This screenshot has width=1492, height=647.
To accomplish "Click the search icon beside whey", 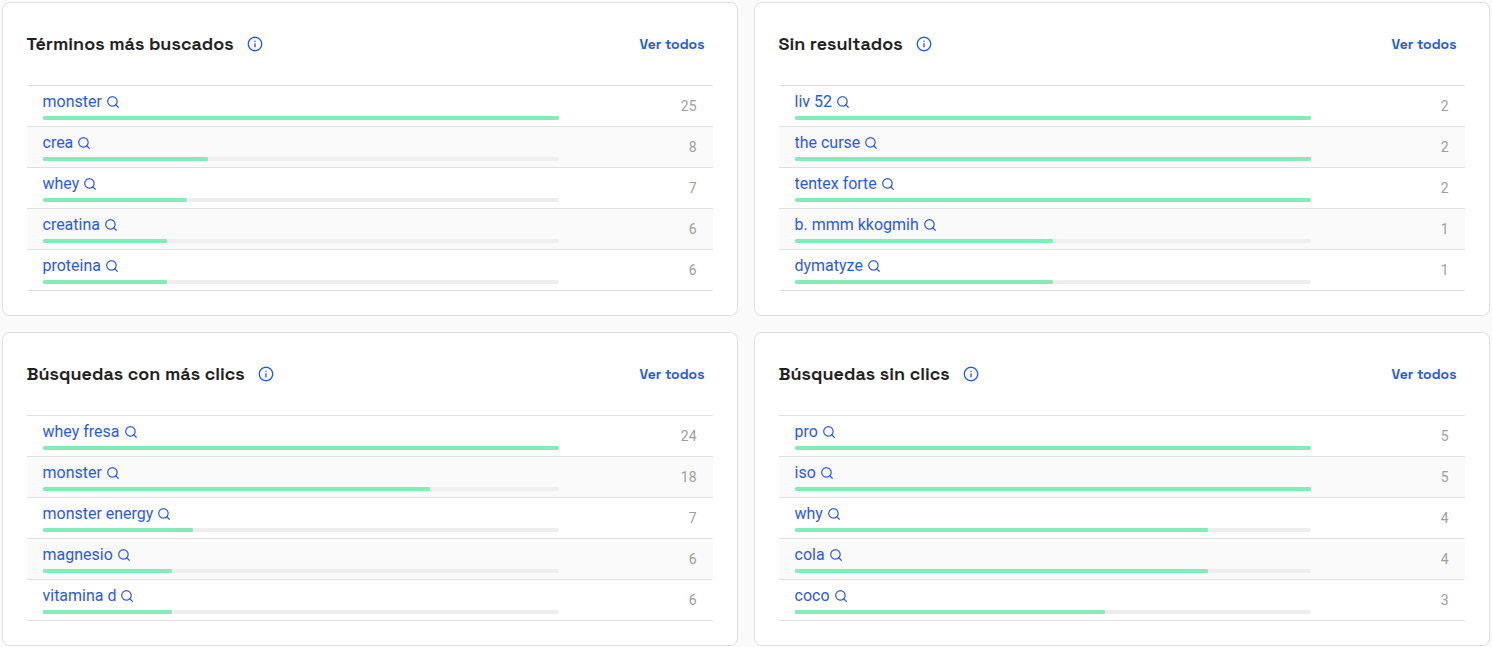I will [90, 184].
